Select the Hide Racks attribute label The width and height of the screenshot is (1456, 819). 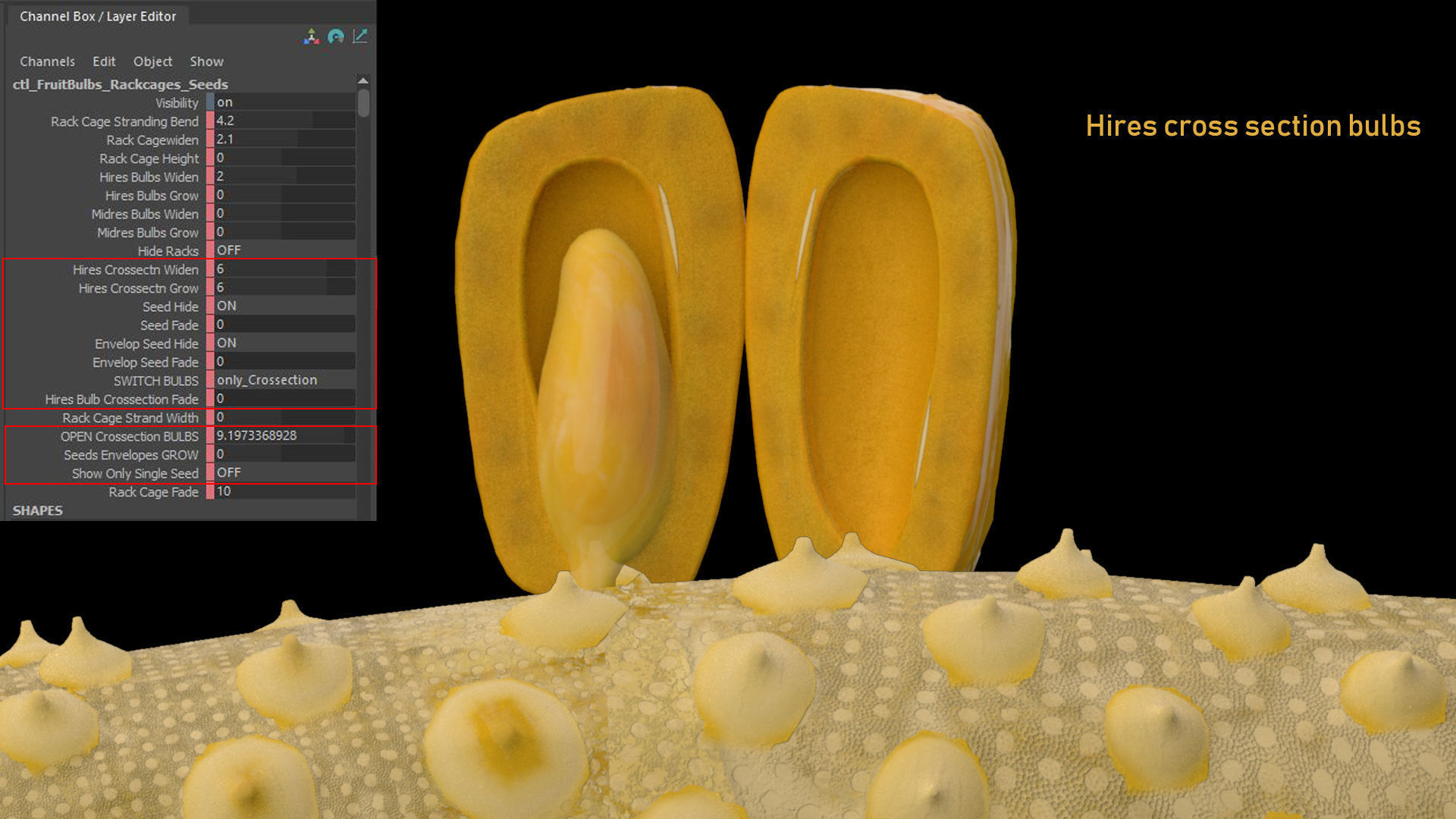point(168,251)
